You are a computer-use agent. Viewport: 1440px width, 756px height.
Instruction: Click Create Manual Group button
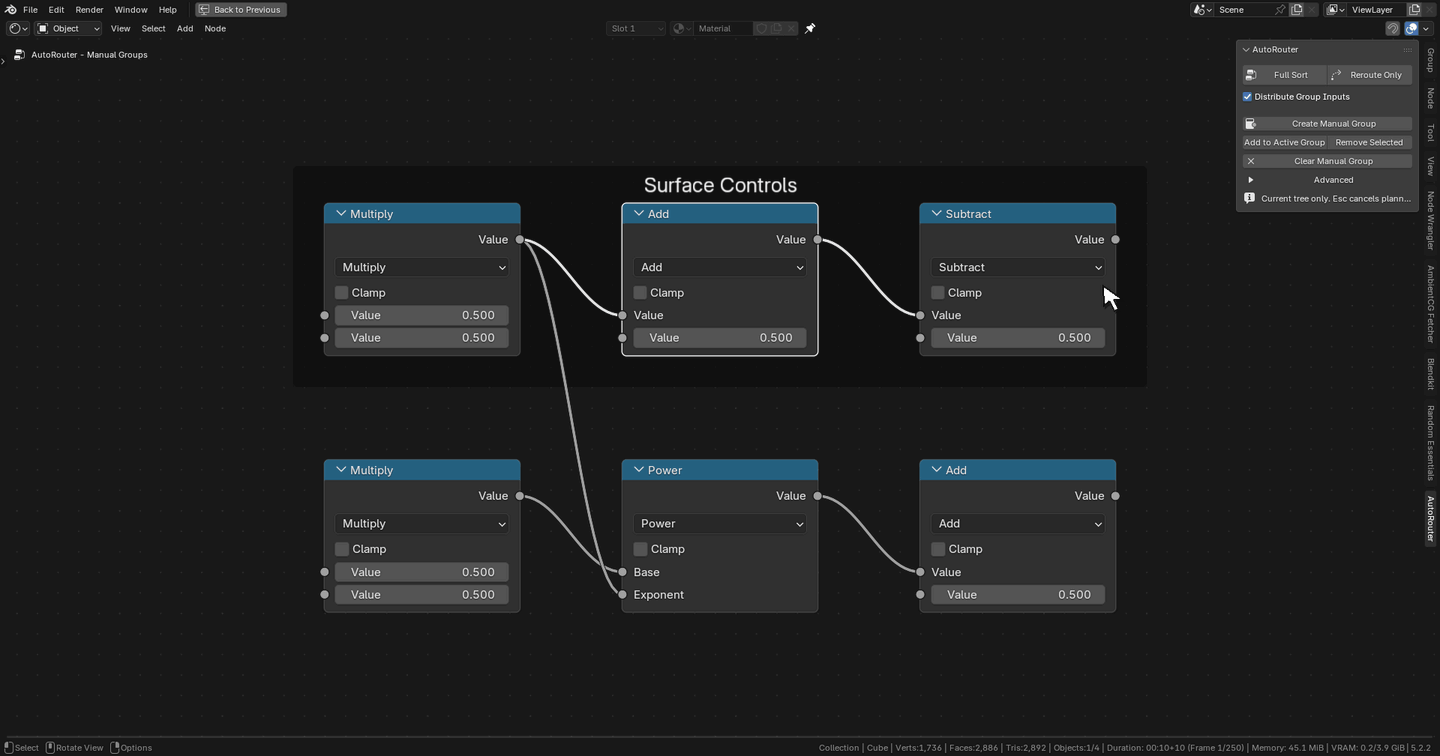point(1327,124)
